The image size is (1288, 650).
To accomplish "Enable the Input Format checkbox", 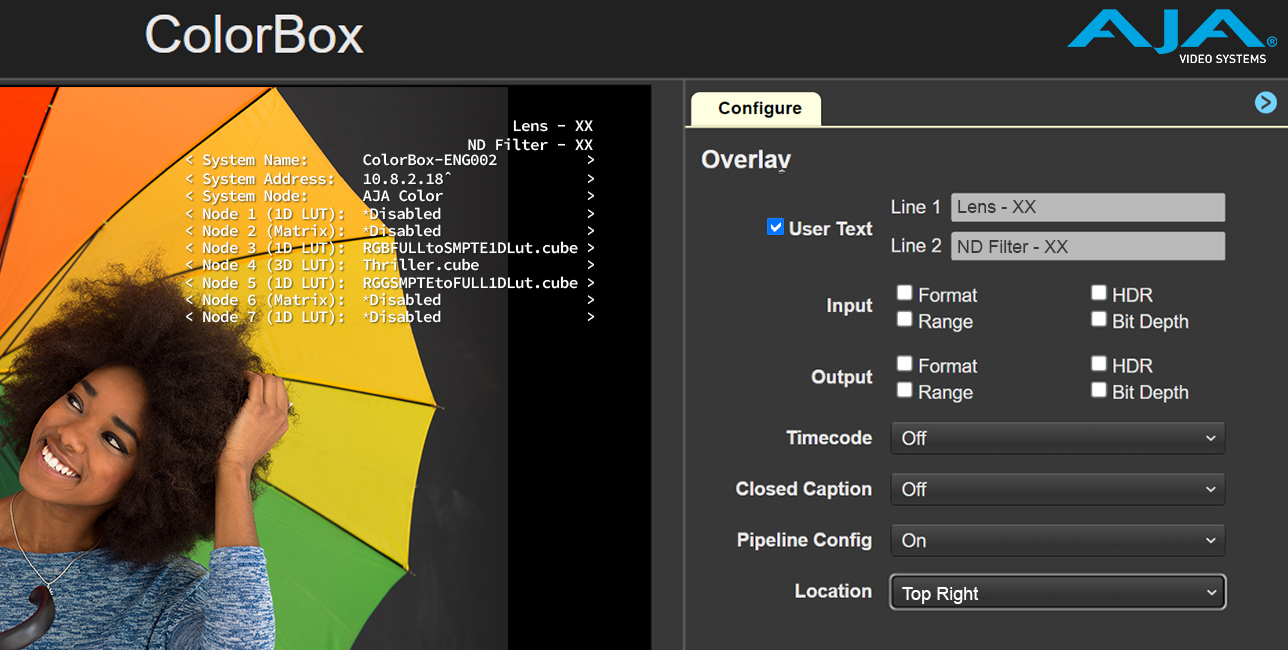I will click(x=904, y=292).
